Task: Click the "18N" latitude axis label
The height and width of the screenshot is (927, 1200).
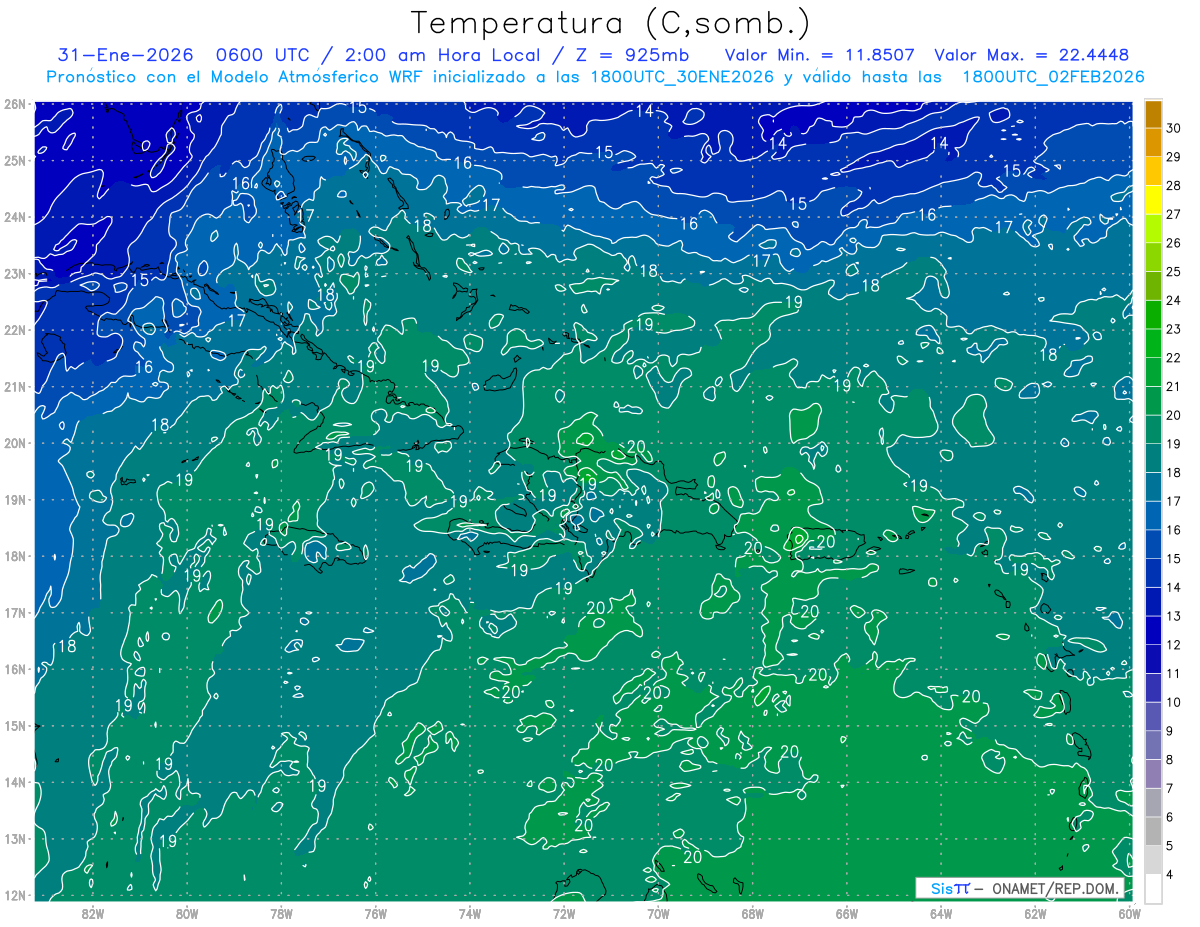Action: pyautogui.click(x=15, y=556)
